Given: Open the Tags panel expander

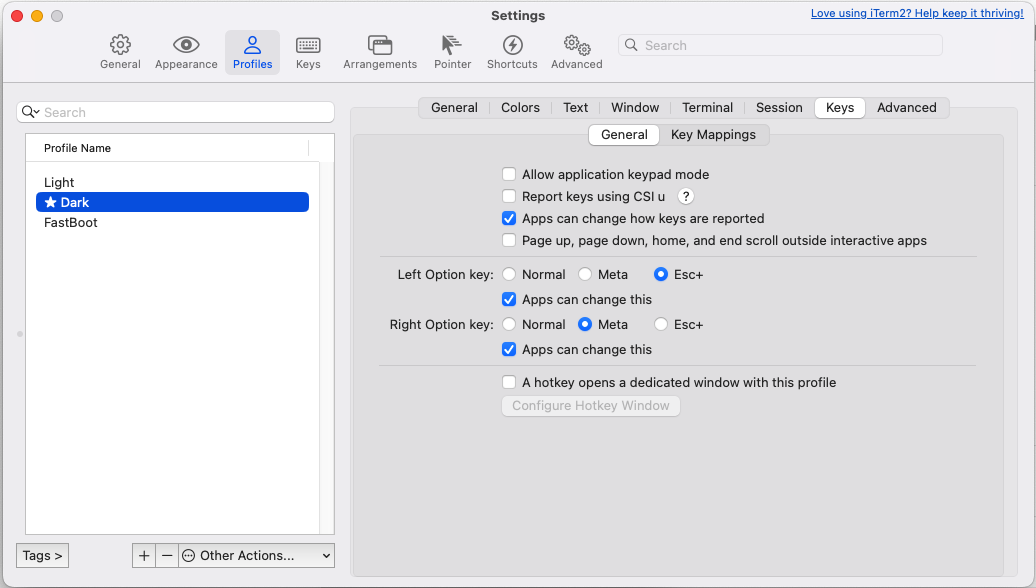Looking at the screenshot, I should pyautogui.click(x=43, y=555).
